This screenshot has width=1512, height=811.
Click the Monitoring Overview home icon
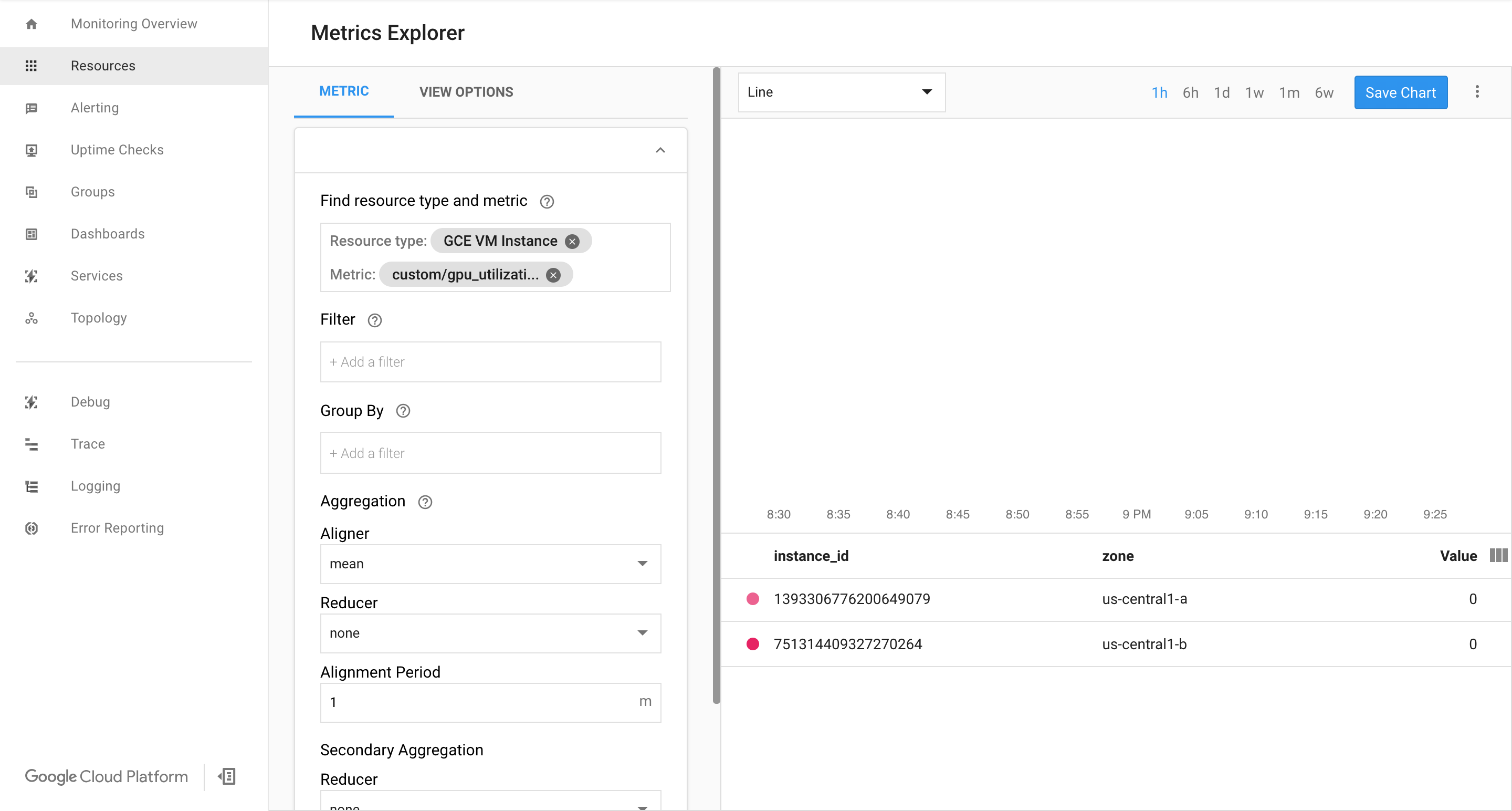click(x=31, y=24)
